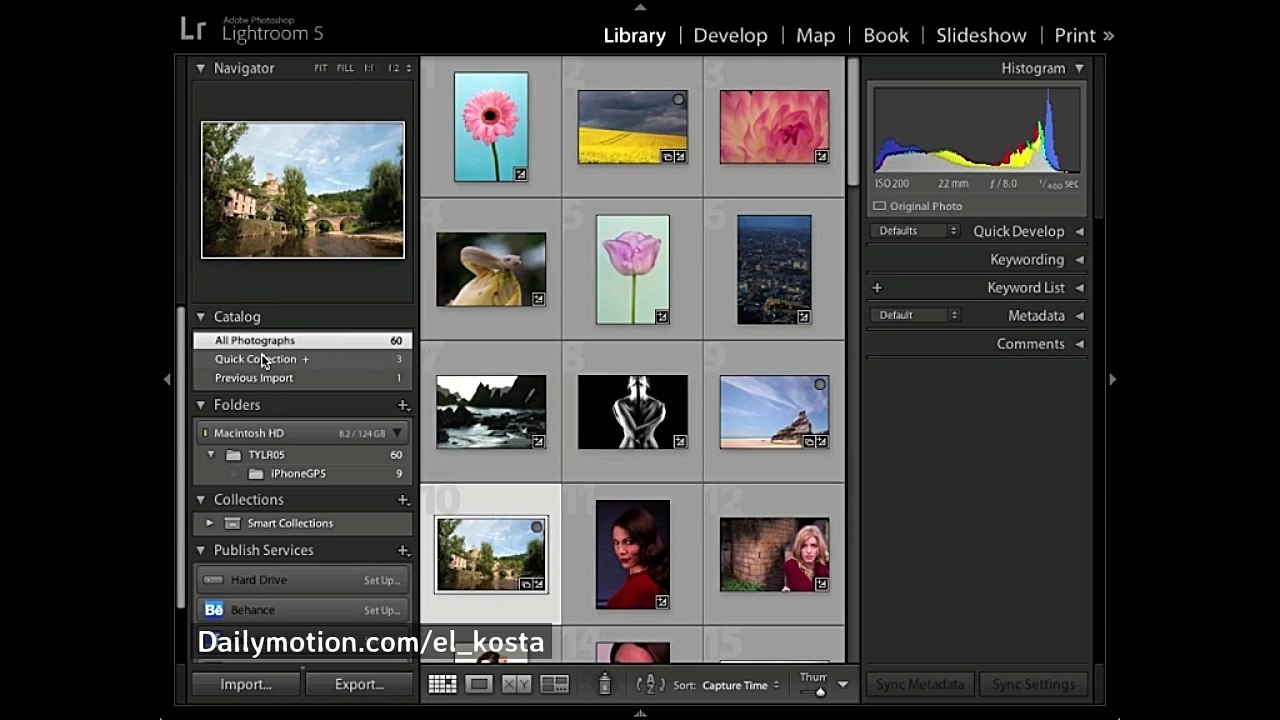Open the Slideshow module

(981, 35)
